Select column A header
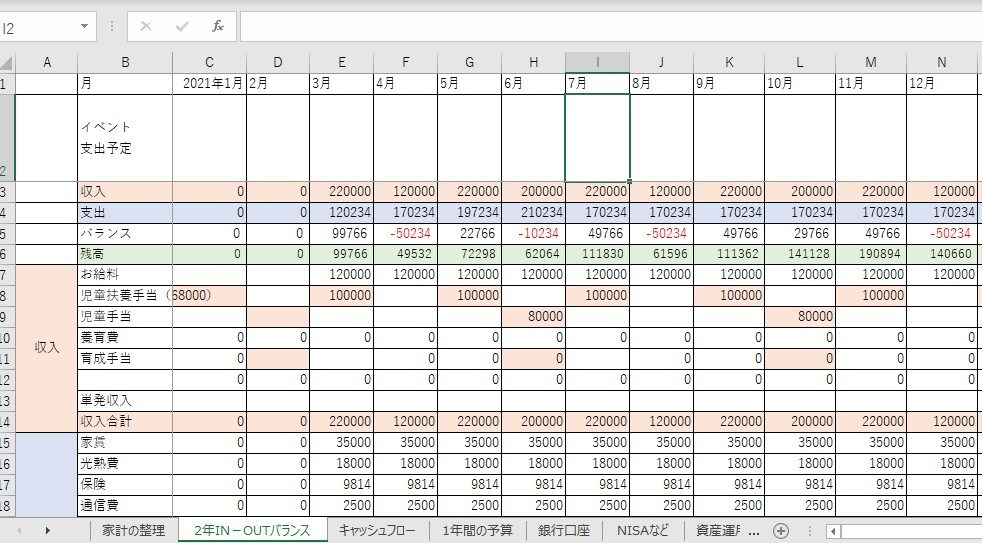982x543 pixels. (x=46, y=63)
